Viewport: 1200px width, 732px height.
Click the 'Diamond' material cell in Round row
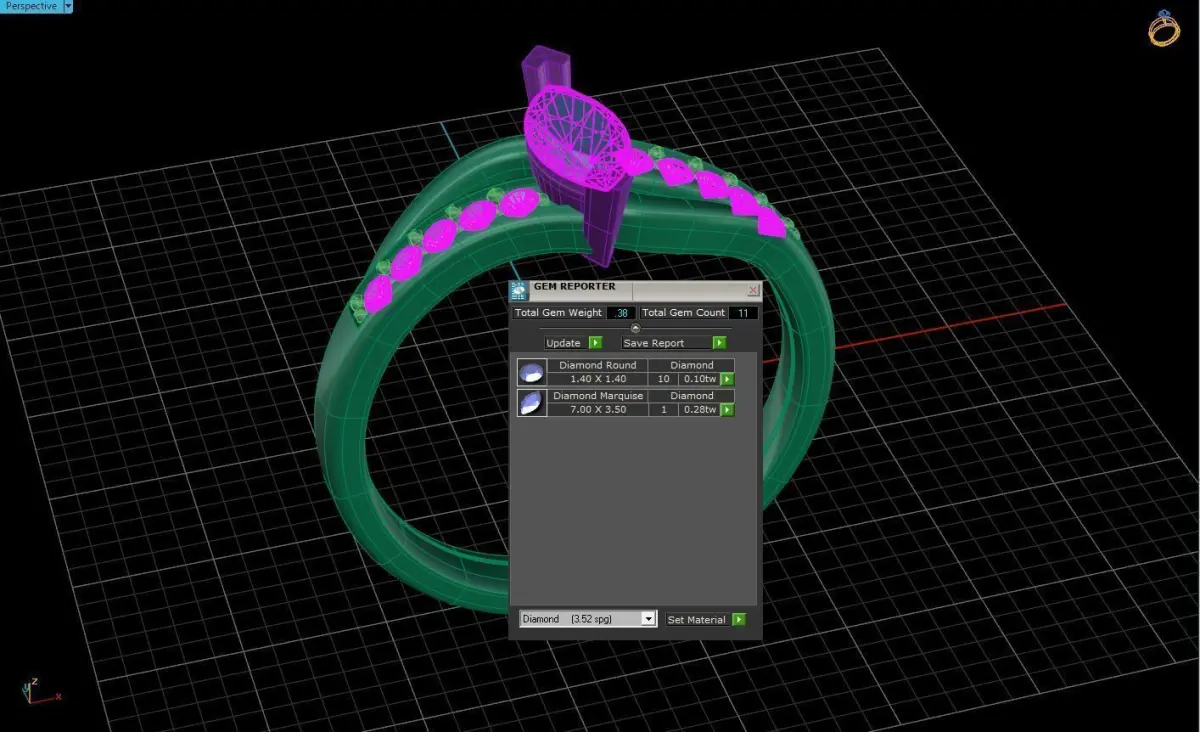pos(692,365)
